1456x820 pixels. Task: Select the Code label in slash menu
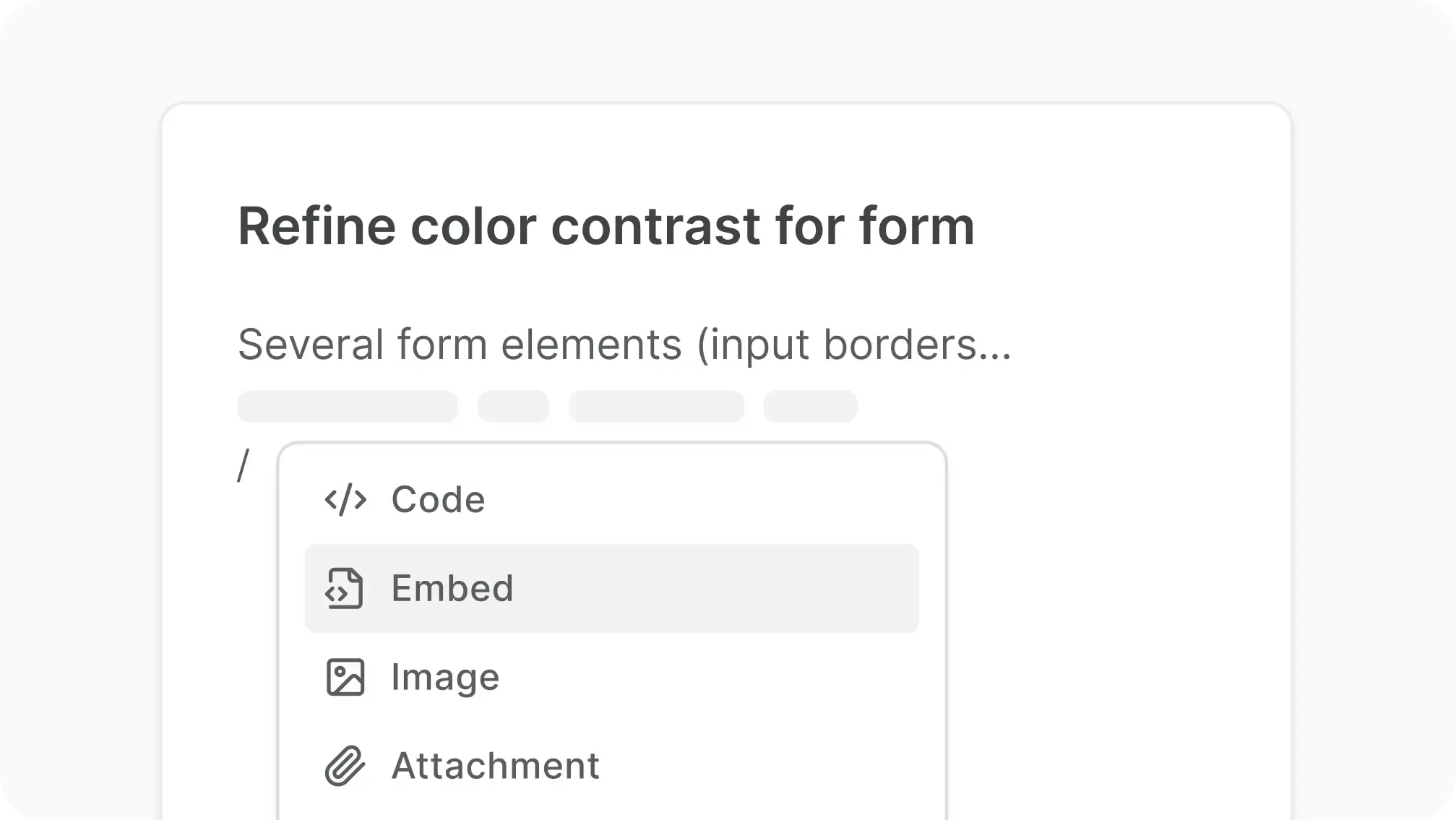tap(438, 500)
